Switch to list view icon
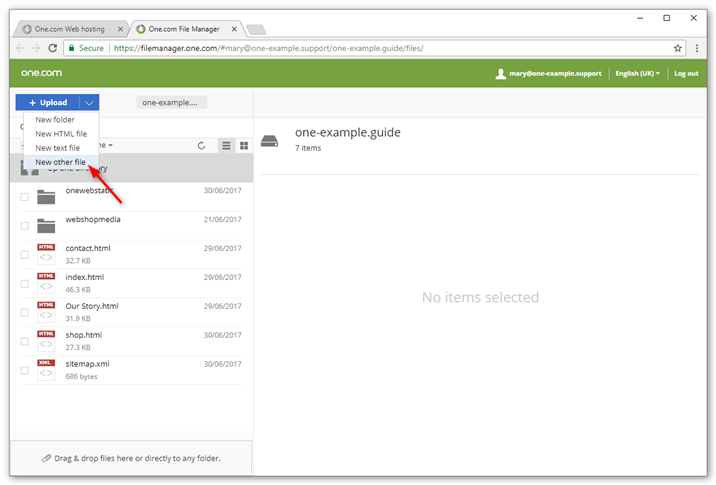Screen dimensions: 716x485 tap(226, 146)
